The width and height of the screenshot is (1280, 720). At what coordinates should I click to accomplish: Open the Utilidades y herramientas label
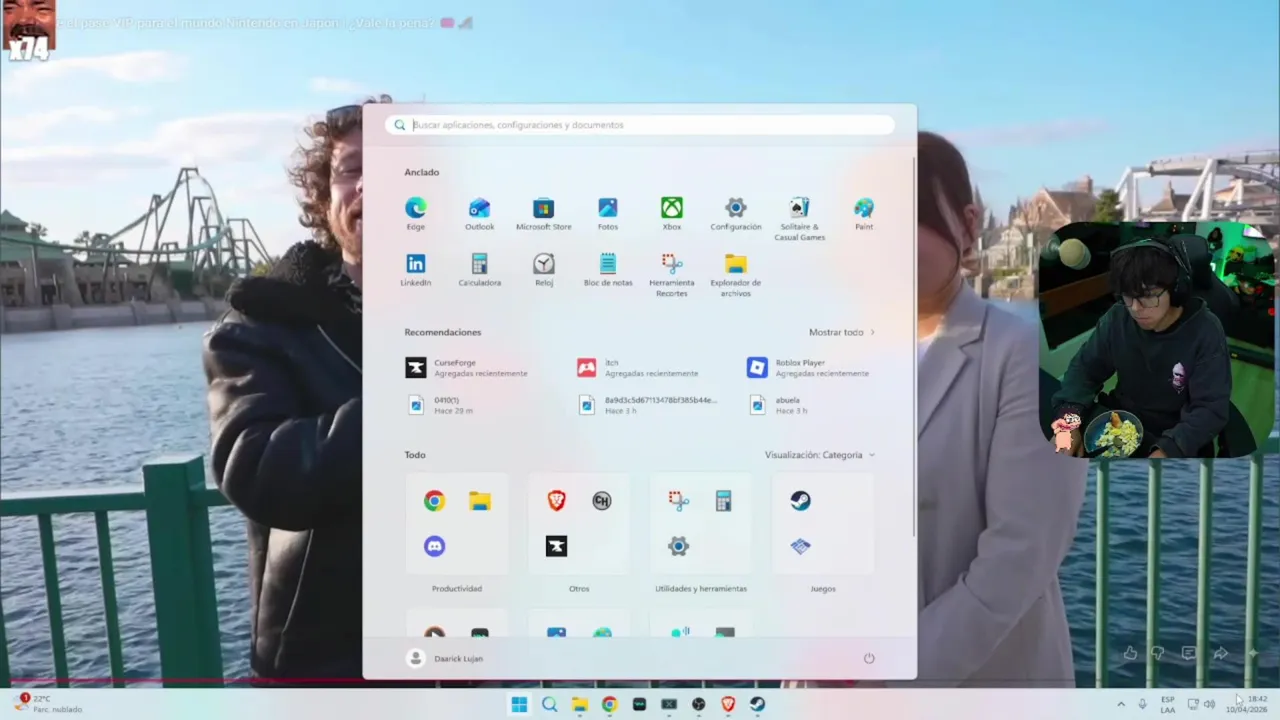(701, 589)
